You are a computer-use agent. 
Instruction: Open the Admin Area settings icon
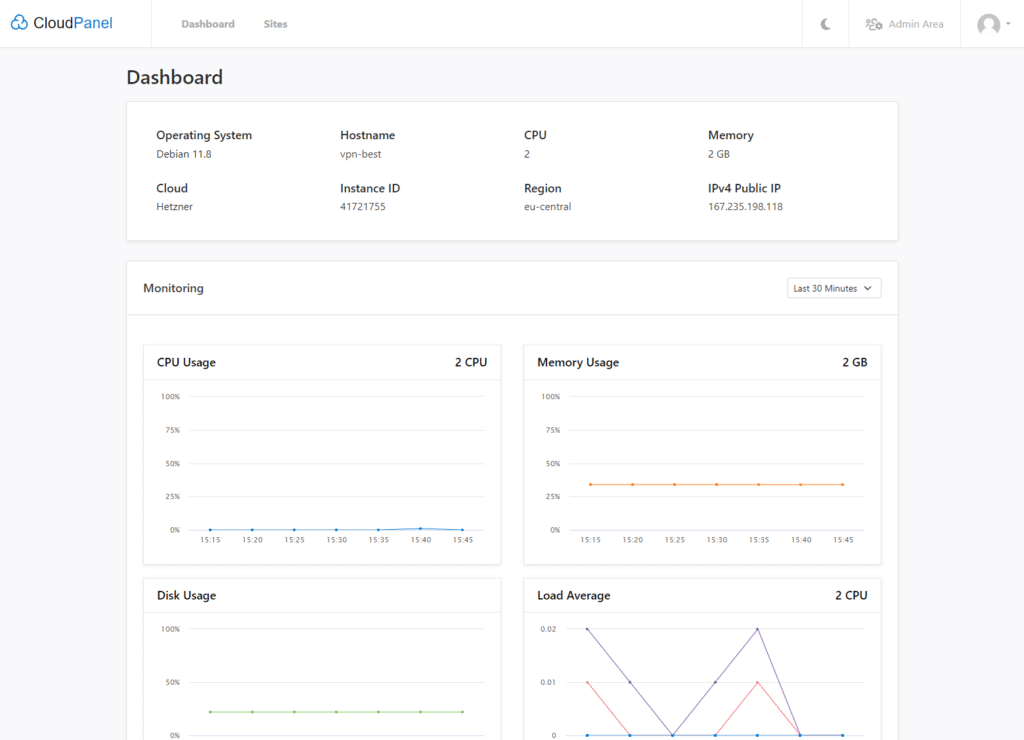point(874,23)
